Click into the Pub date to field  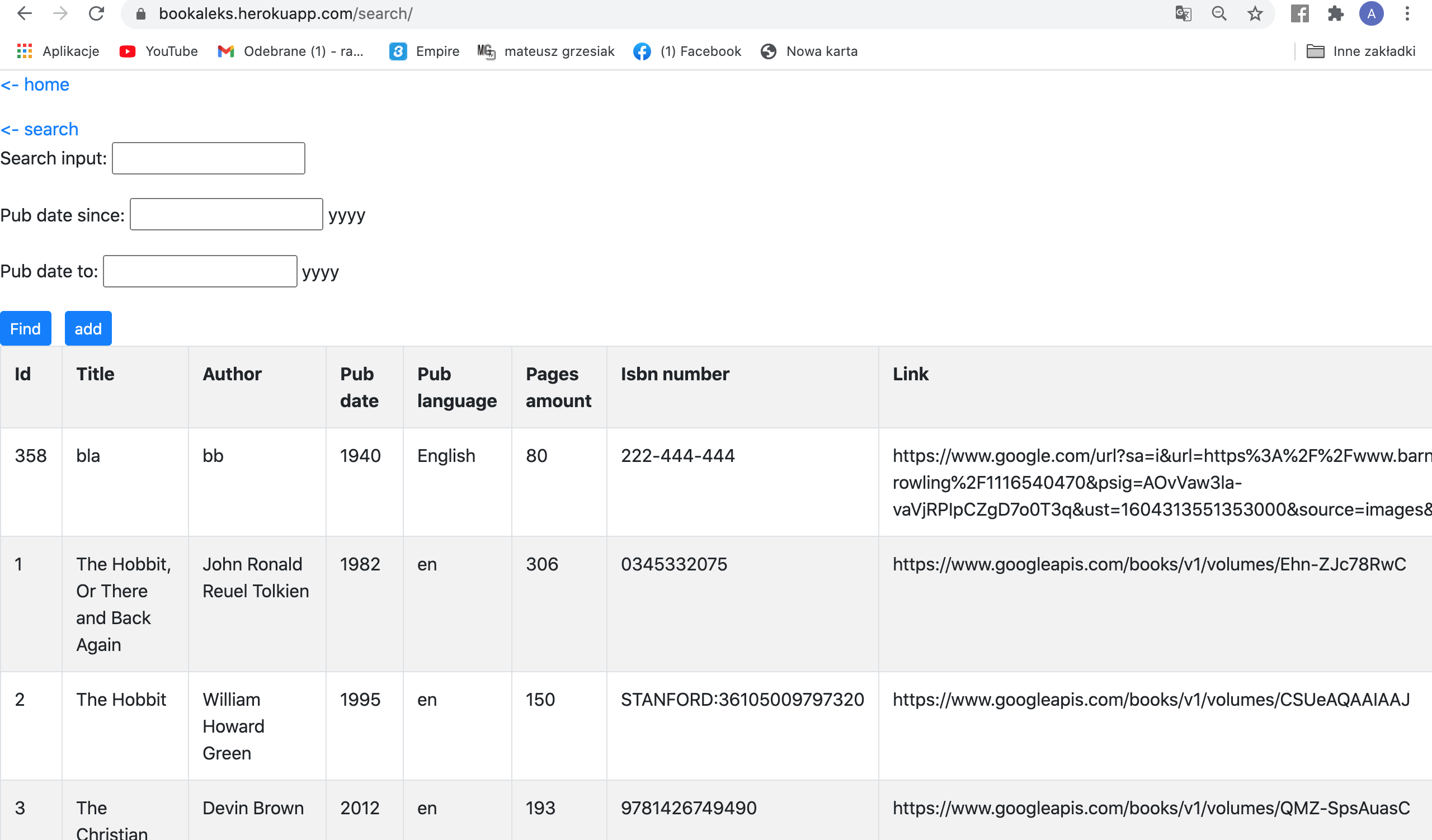pyautogui.click(x=200, y=271)
